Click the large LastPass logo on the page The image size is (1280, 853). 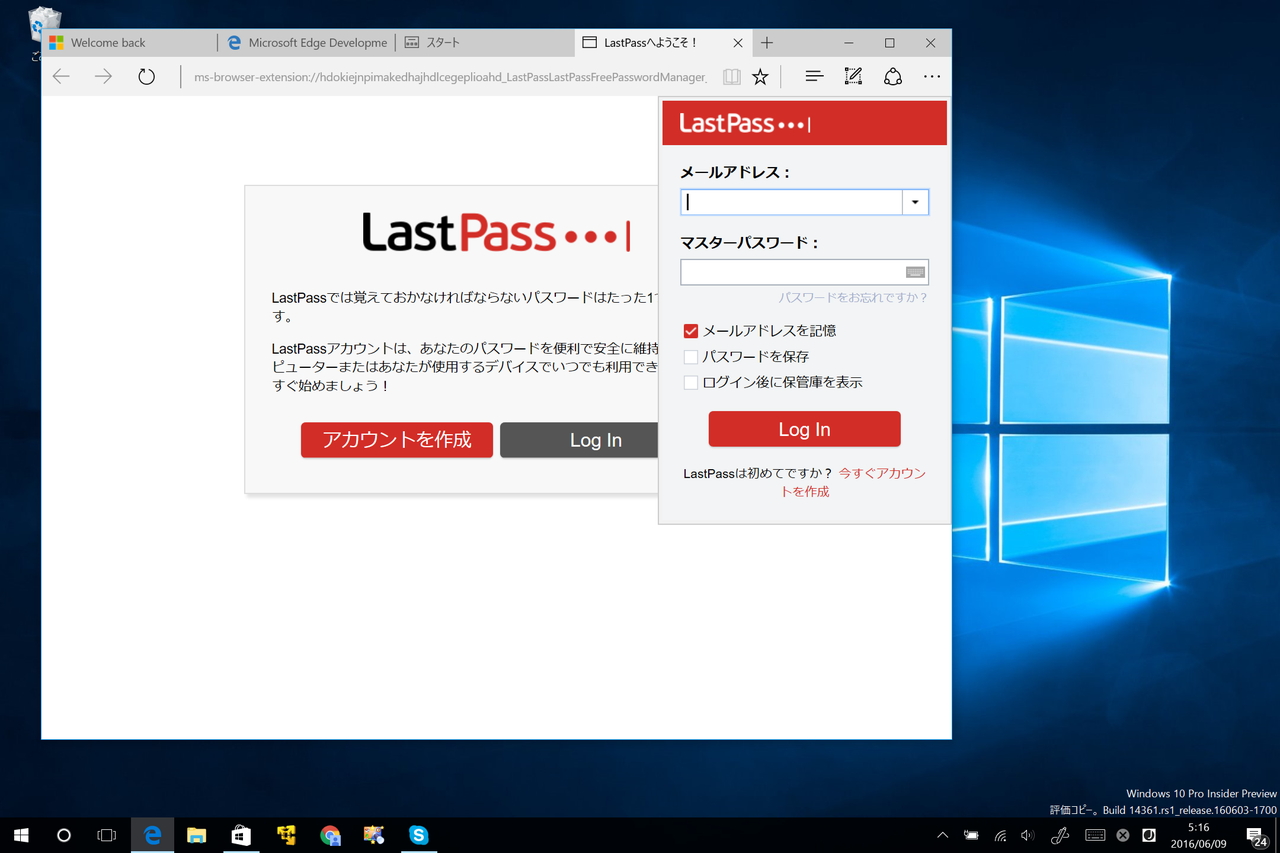496,232
